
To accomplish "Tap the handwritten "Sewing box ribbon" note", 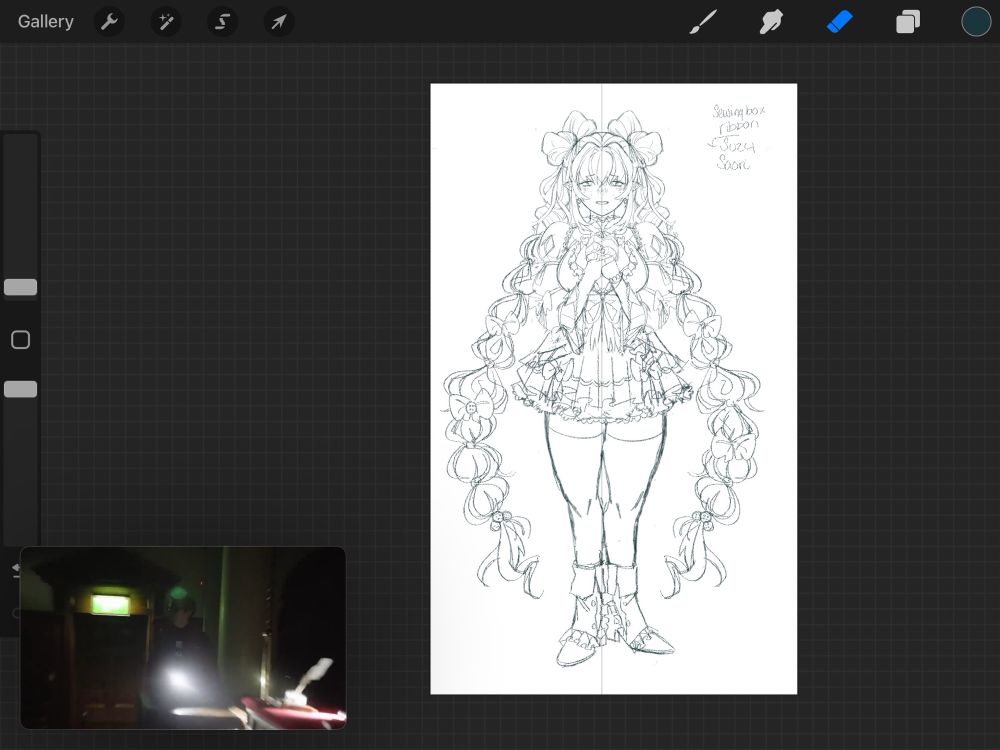I will (738, 118).
